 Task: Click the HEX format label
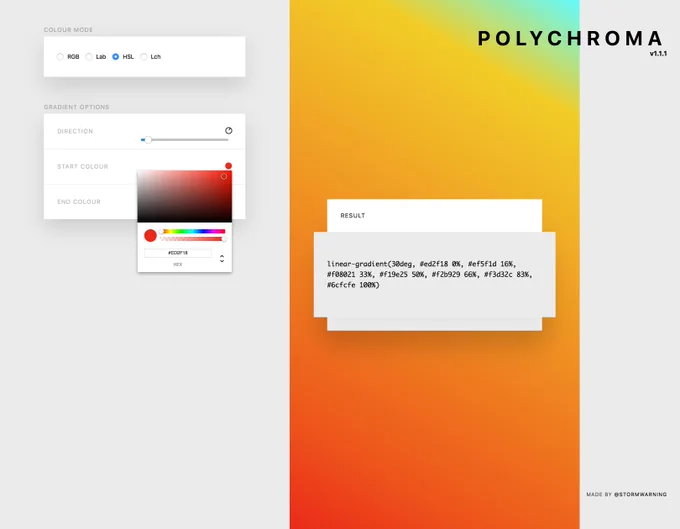coord(178,264)
